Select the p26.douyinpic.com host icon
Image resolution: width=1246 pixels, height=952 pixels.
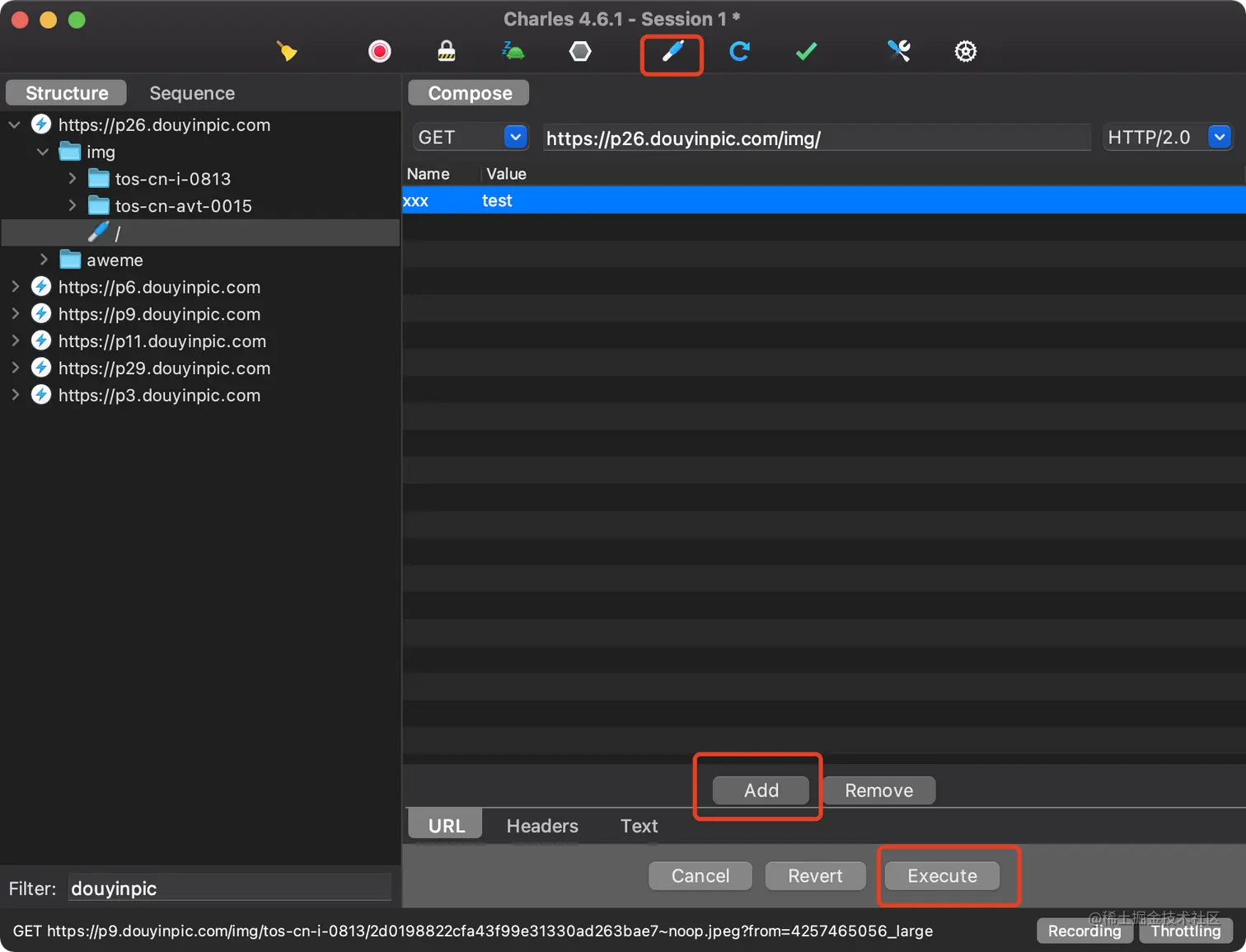point(41,124)
